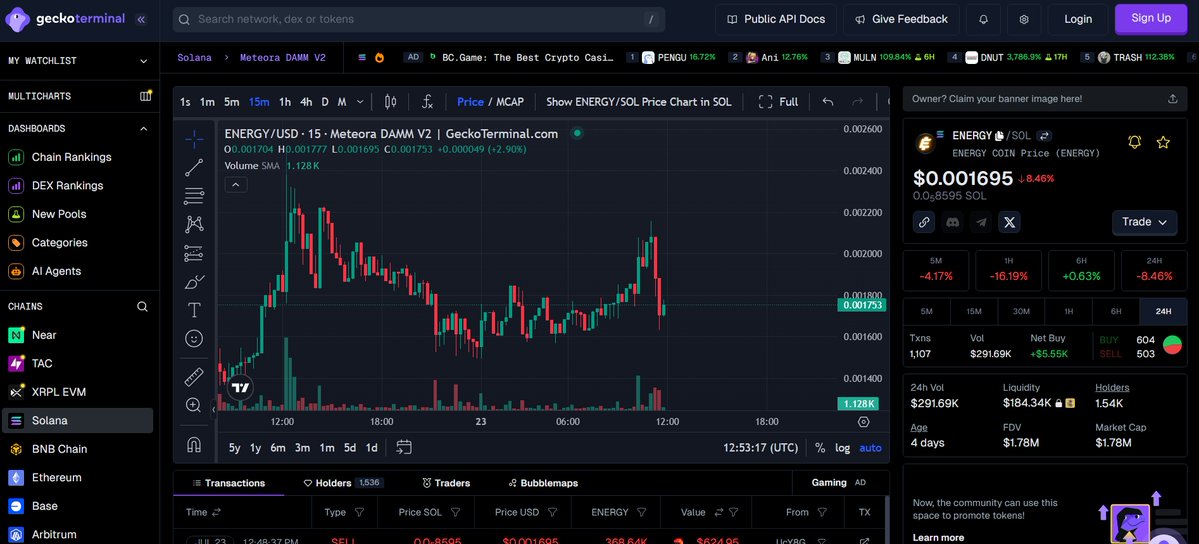1199x544 pixels.
Task: Select the Text annotation tool
Action: 194,310
